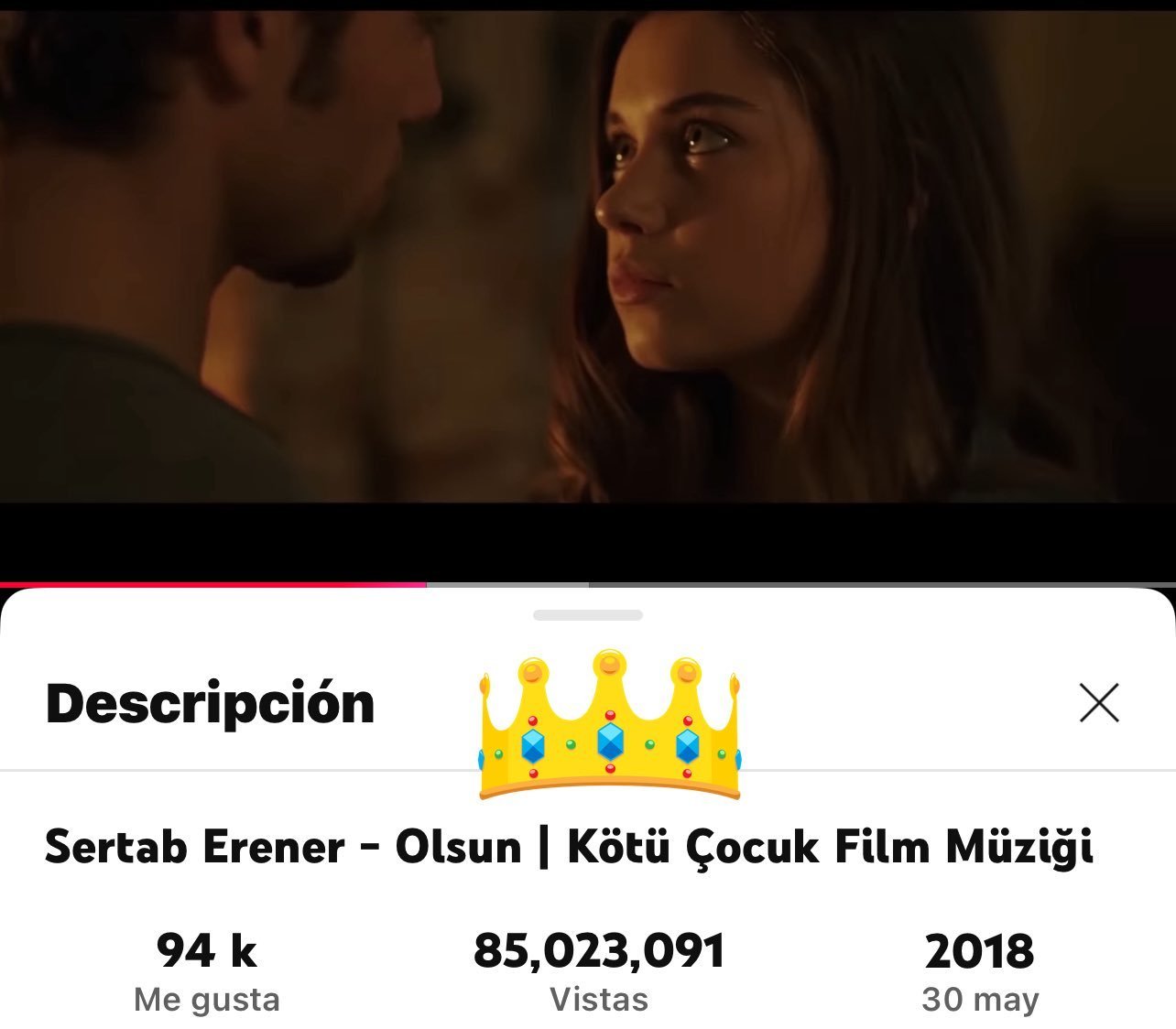This screenshot has height=1029, width=1176.
Task: Seek to the light gray buffered segment
Action: point(507,584)
